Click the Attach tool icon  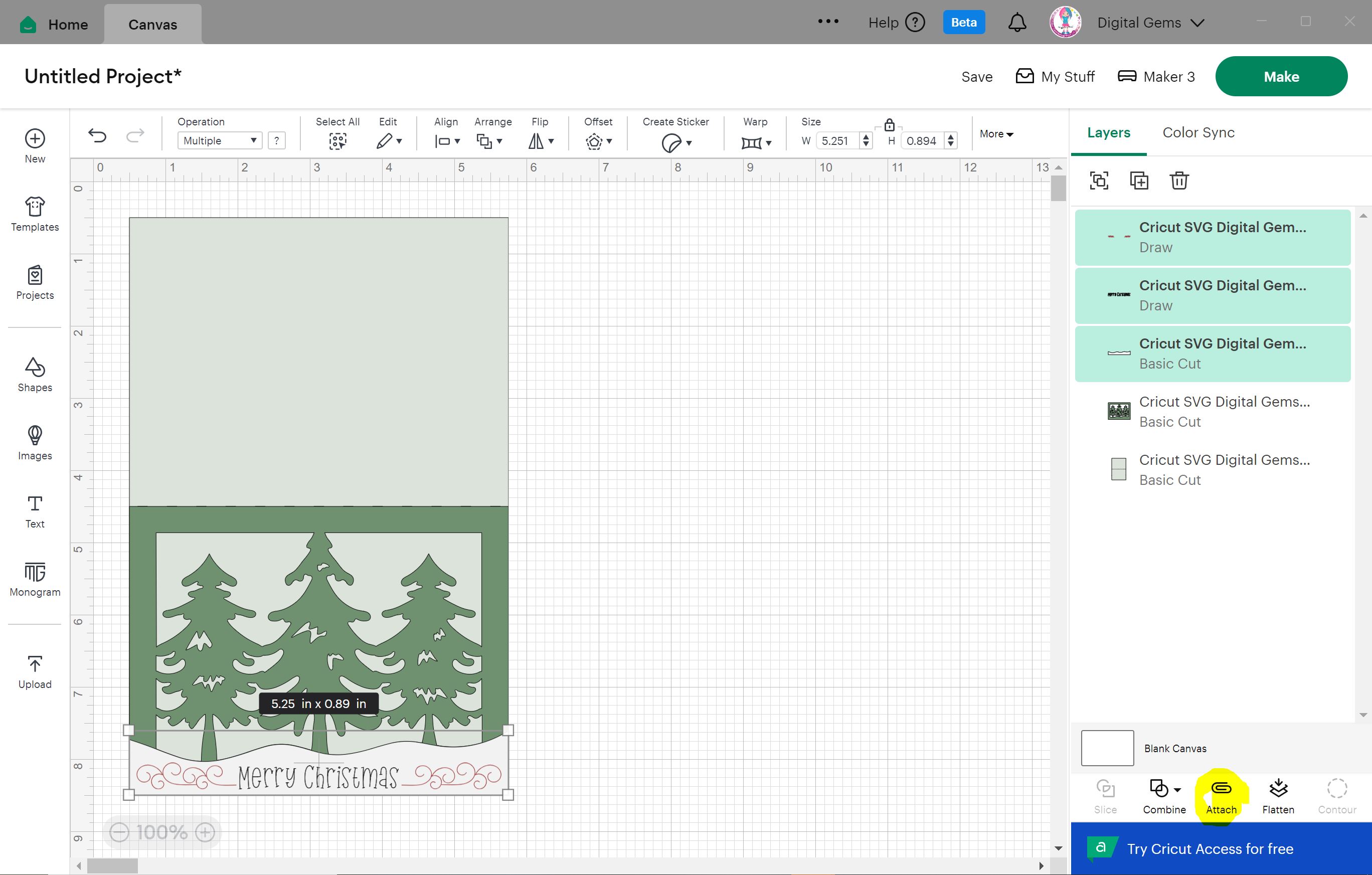pyautogui.click(x=1221, y=789)
